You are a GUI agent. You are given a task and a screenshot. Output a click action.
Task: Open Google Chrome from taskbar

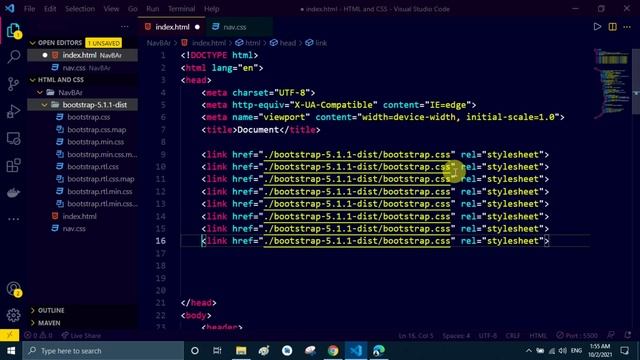pyautogui.click(x=333, y=351)
